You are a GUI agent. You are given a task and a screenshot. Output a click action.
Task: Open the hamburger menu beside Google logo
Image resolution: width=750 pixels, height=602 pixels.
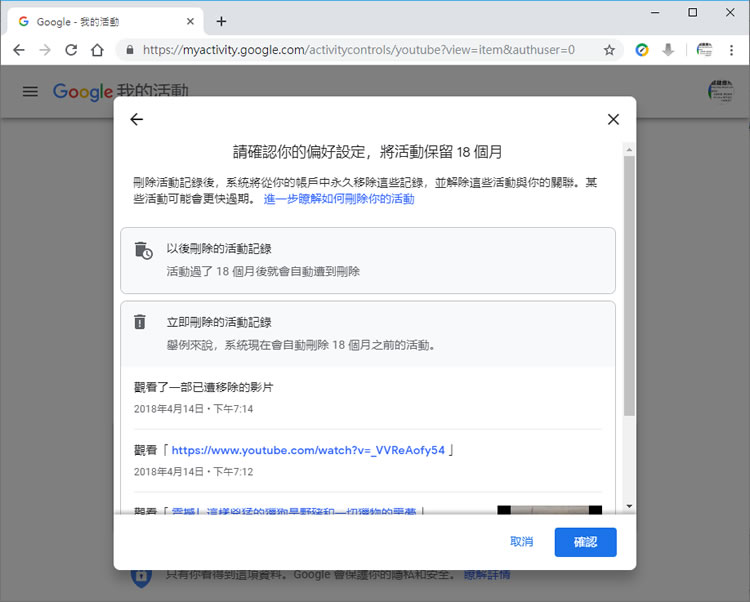coord(30,91)
